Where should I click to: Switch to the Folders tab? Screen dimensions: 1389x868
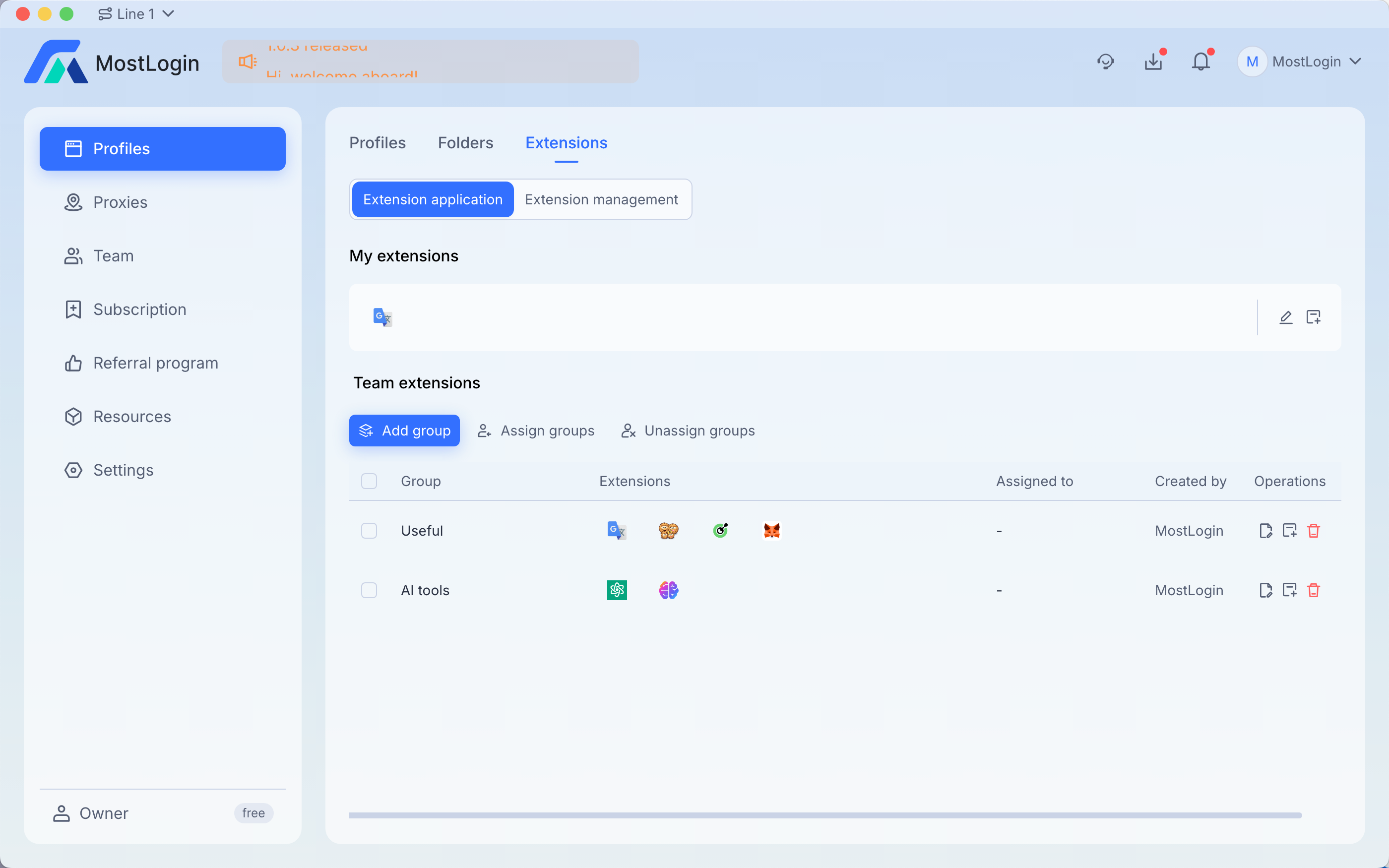465,143
